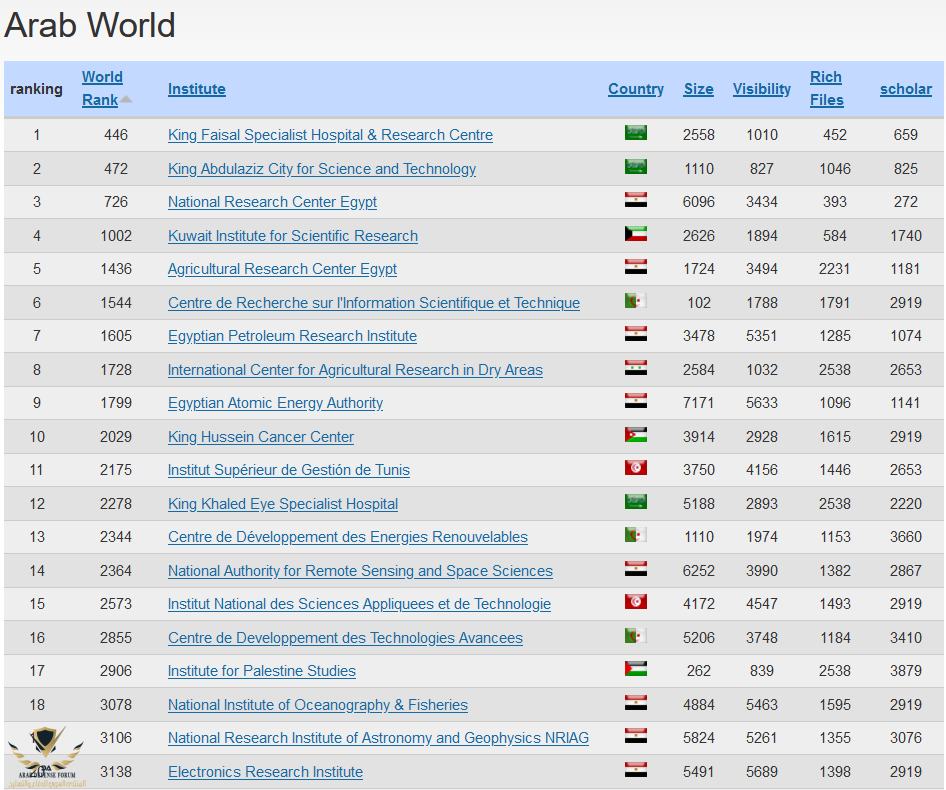
Task: Click the Syria flag in the Dry Areas row
Action: (x=636, y=367)
